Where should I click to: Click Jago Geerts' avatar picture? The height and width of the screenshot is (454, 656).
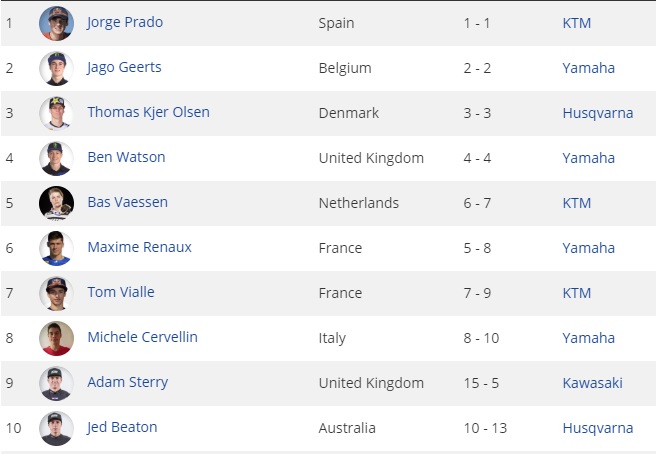56,68
